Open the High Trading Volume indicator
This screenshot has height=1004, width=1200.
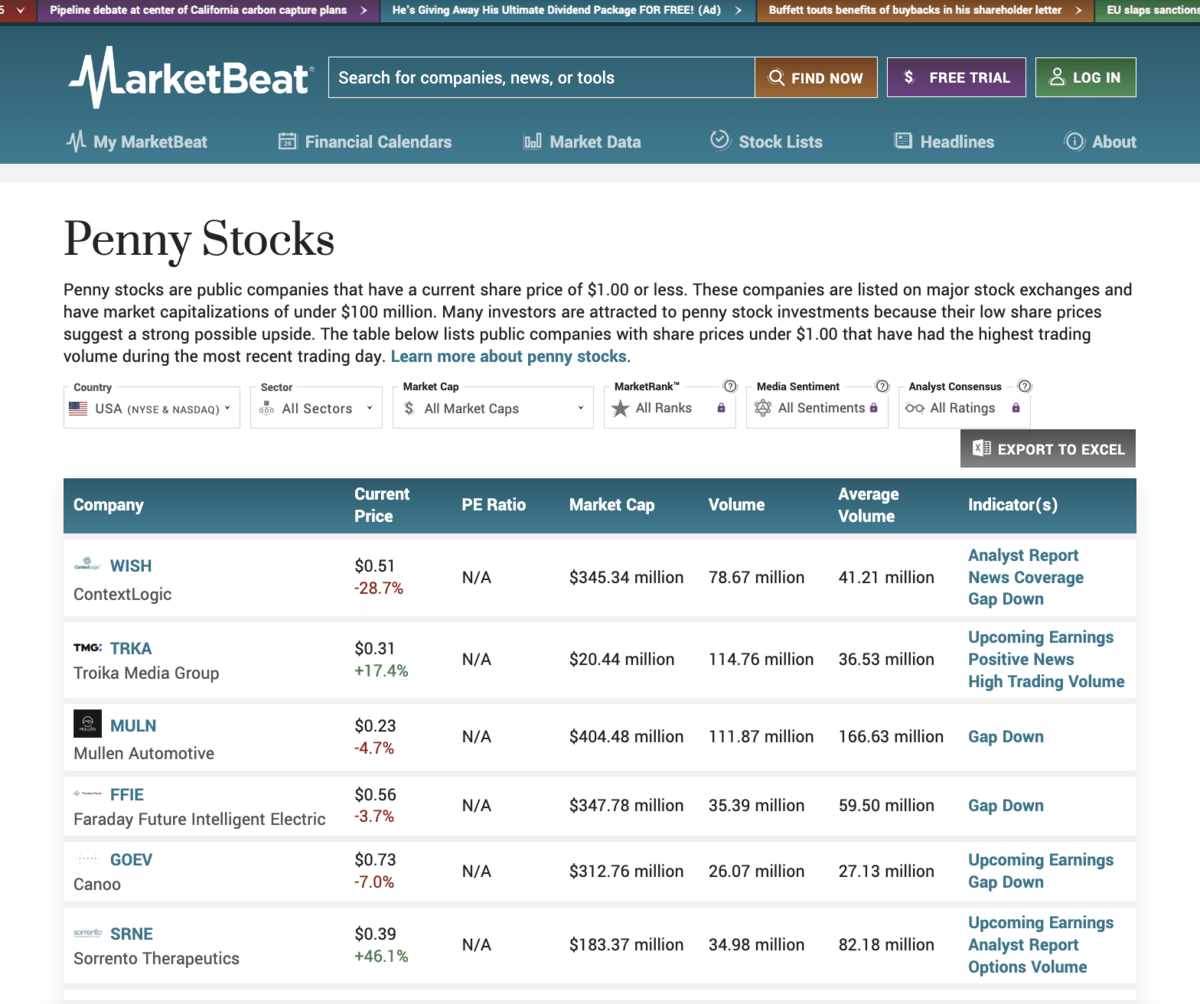click(x=1046, y=681)
